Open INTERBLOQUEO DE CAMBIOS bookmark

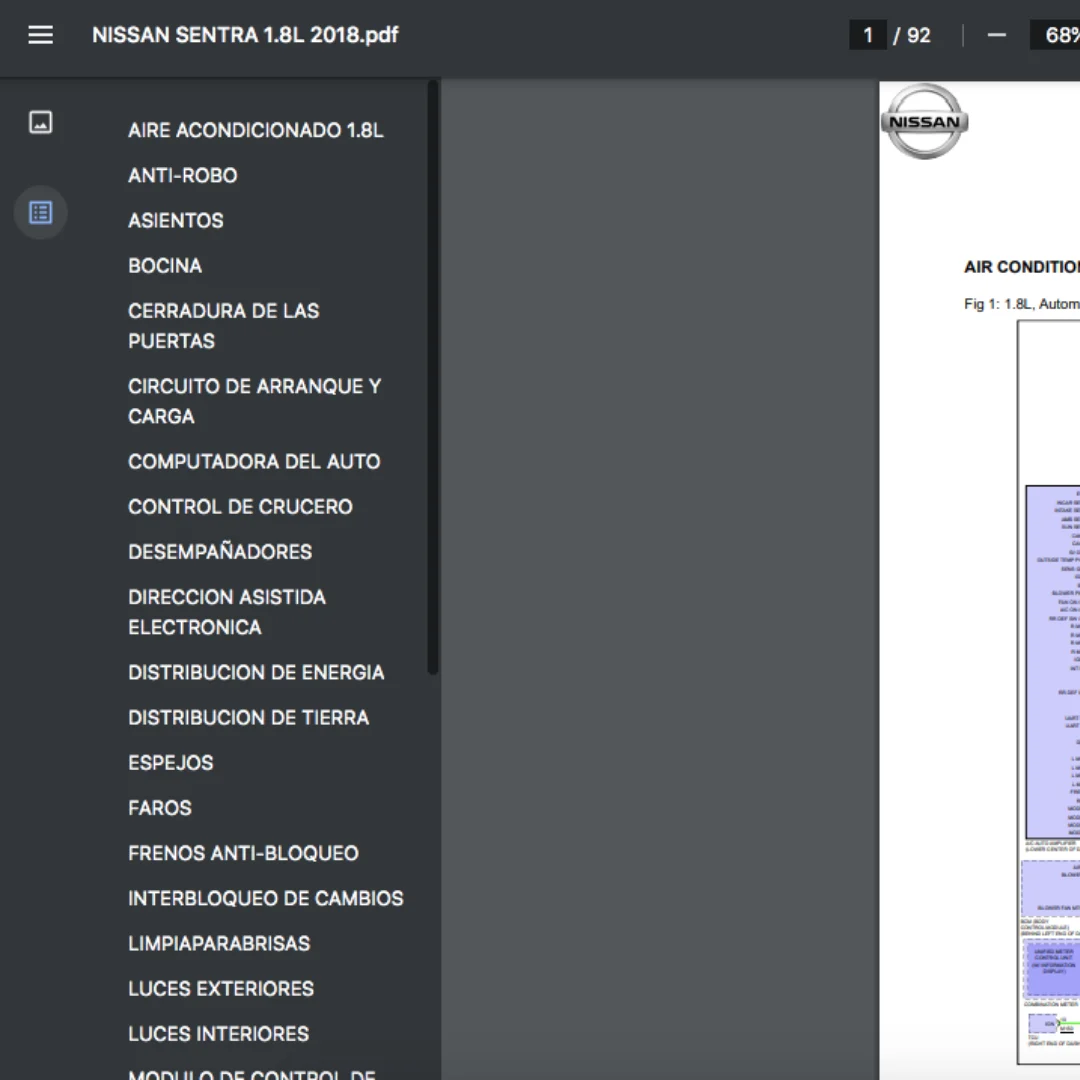pos(266,898)
